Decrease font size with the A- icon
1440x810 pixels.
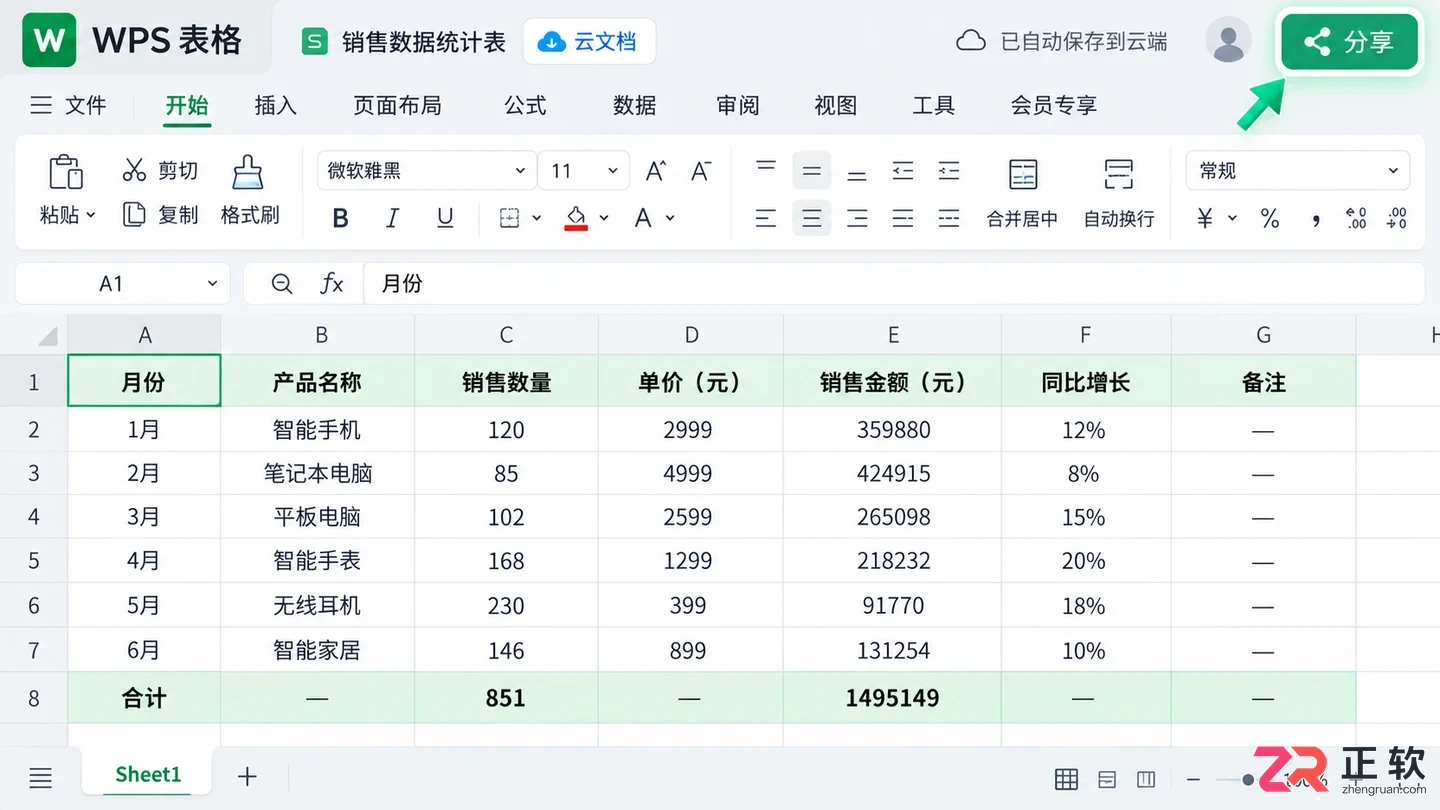tap(701, 171)
